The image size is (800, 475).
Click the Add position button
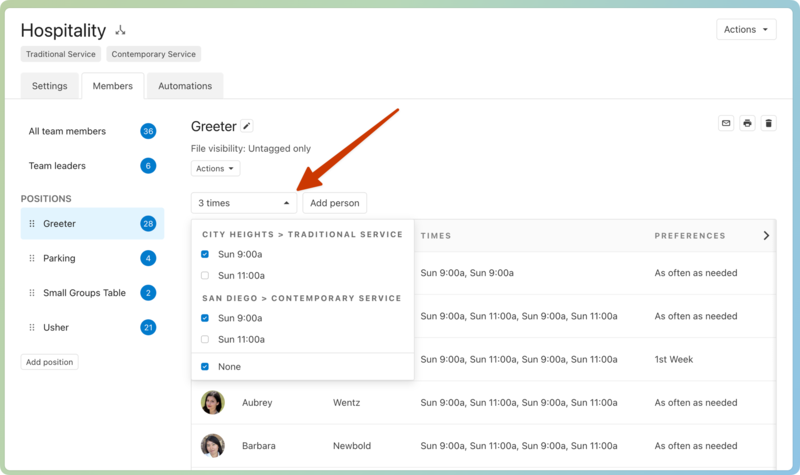coord(49,362)
